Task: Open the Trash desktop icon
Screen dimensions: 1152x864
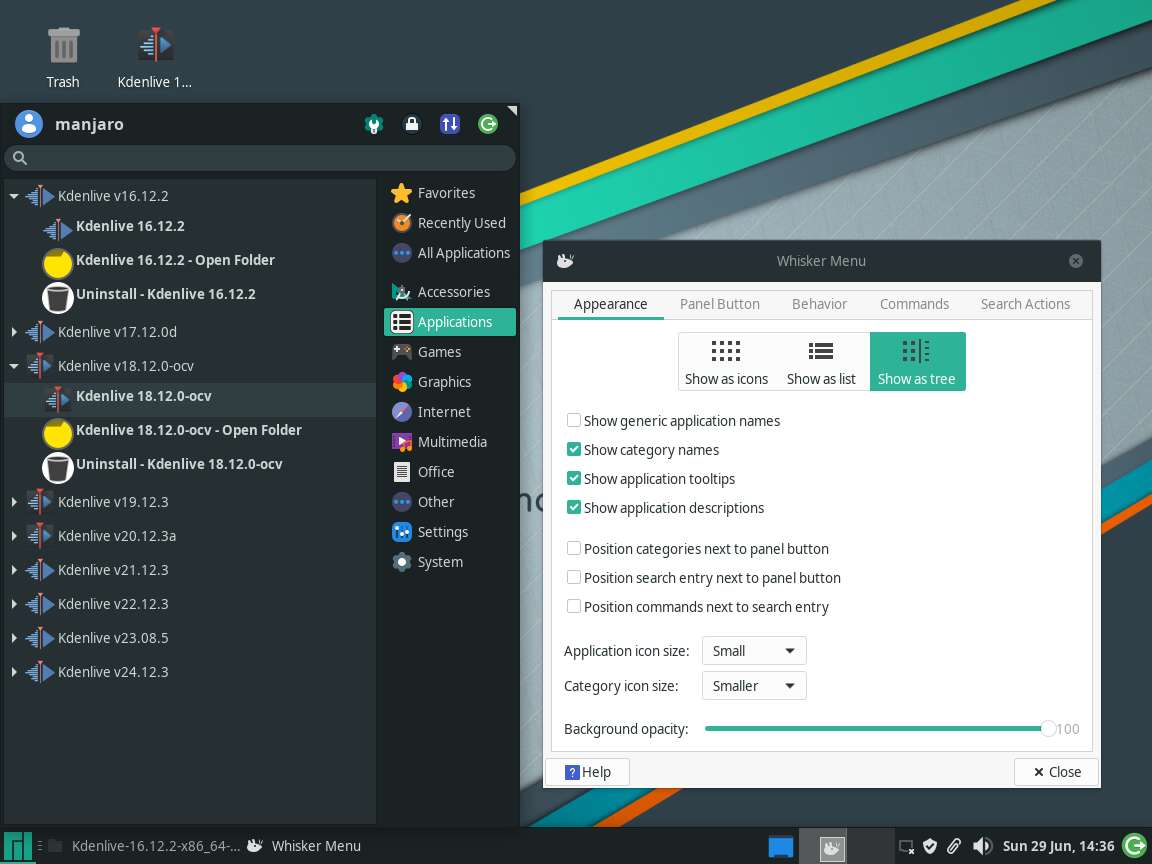Action: click(x=63, y=56)
